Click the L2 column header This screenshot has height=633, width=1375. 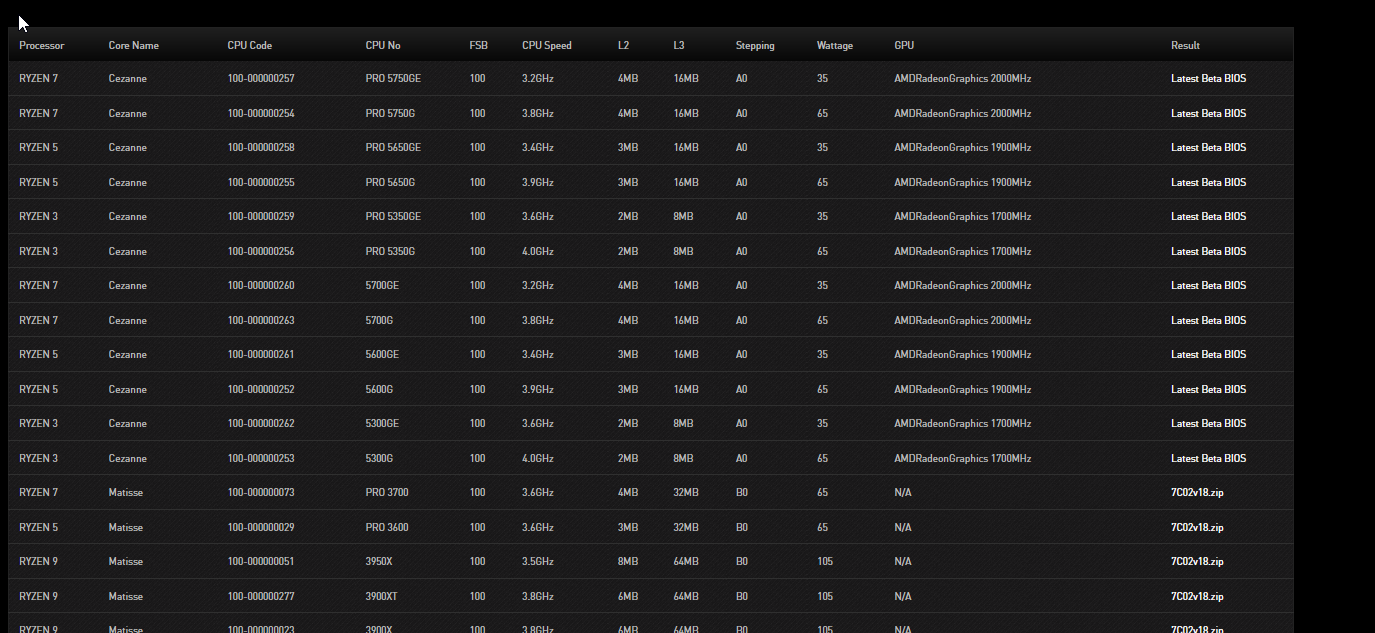(624, 46)
